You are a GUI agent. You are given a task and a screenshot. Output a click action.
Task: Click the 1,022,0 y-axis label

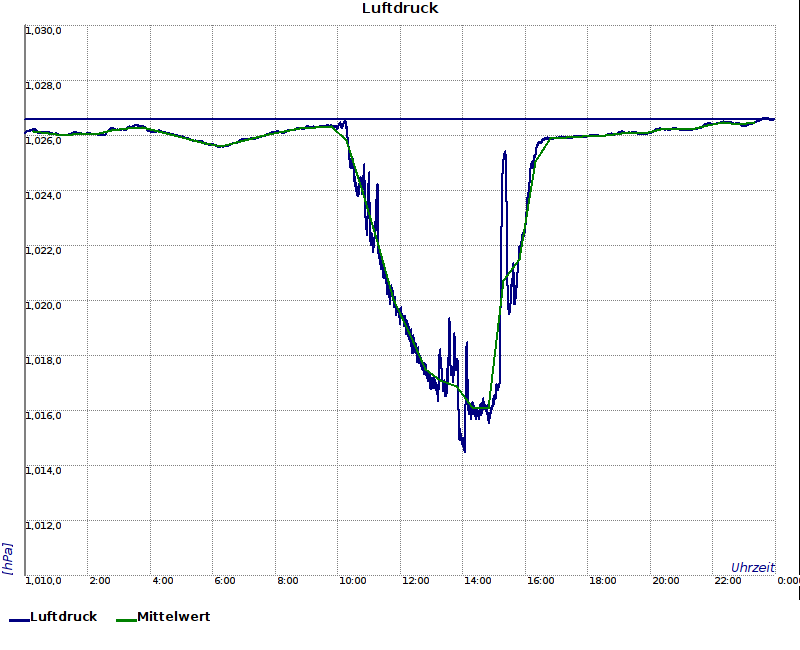[43, 251]
